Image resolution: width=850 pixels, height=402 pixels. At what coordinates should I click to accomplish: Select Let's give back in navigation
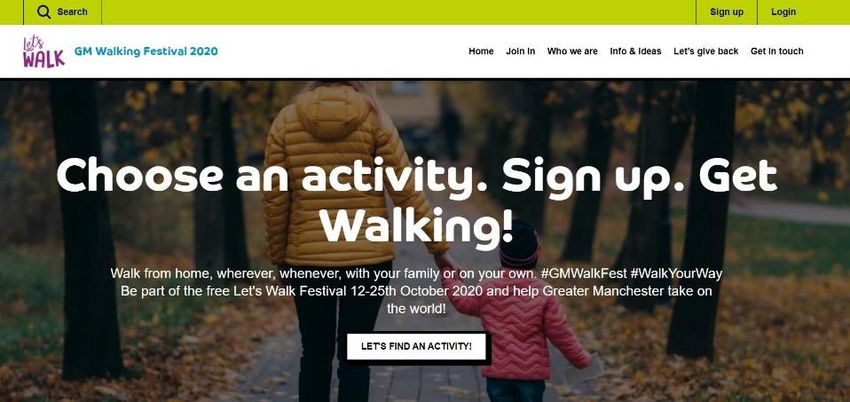pyautogui.click(x=706, y=51)
